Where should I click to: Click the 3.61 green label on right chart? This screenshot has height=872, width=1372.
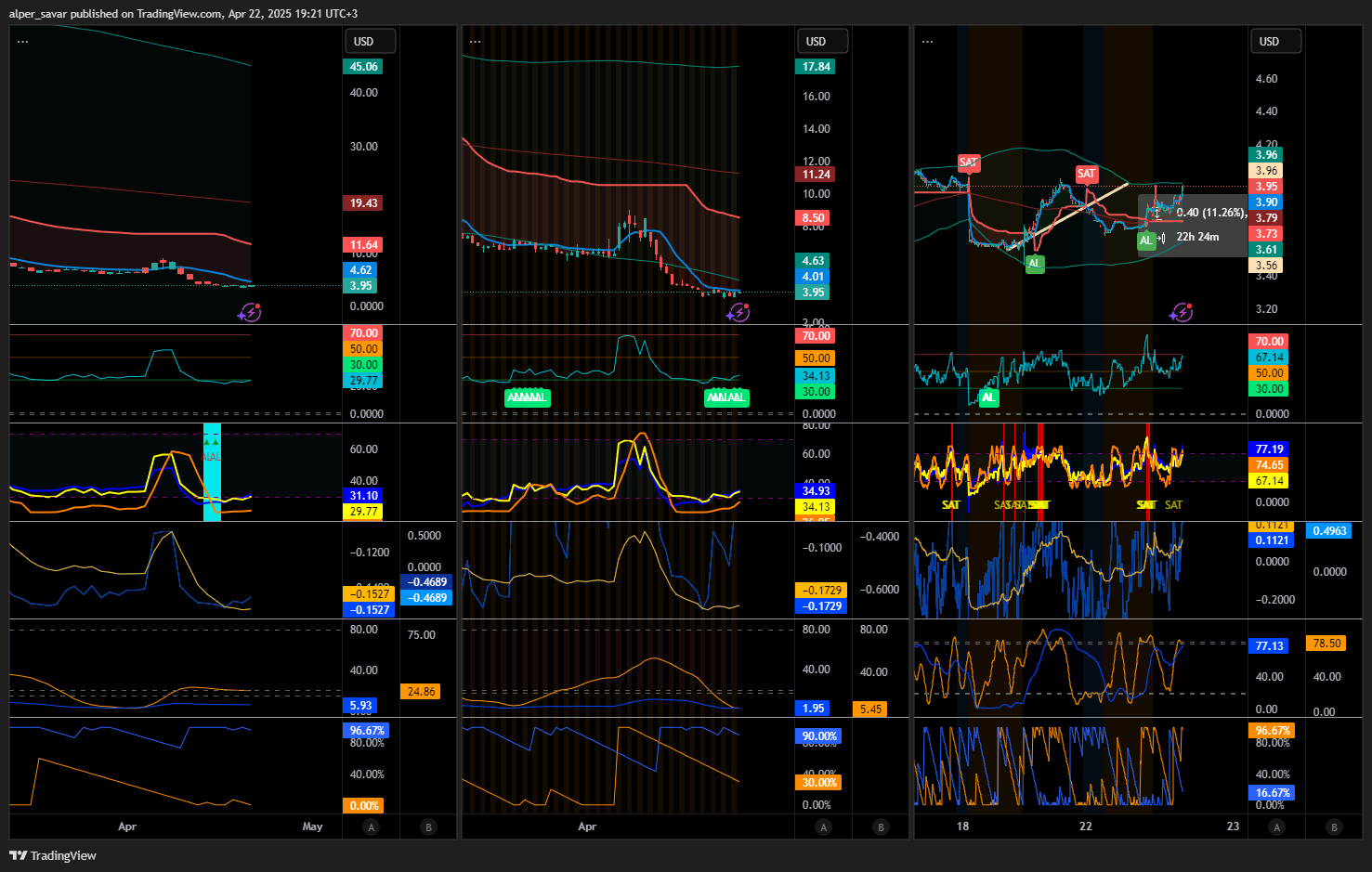pyautogui.click(x=1266, y=250)
